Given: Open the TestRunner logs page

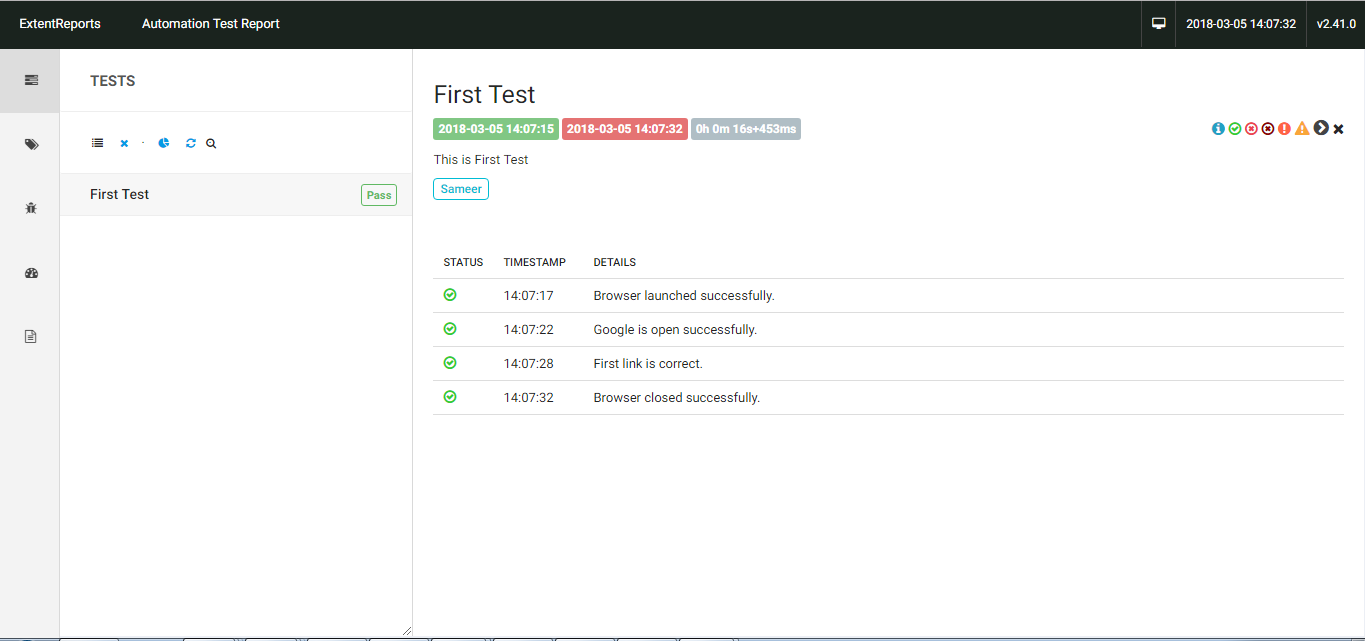Looking at the screenshot, I should coord(30,336).
